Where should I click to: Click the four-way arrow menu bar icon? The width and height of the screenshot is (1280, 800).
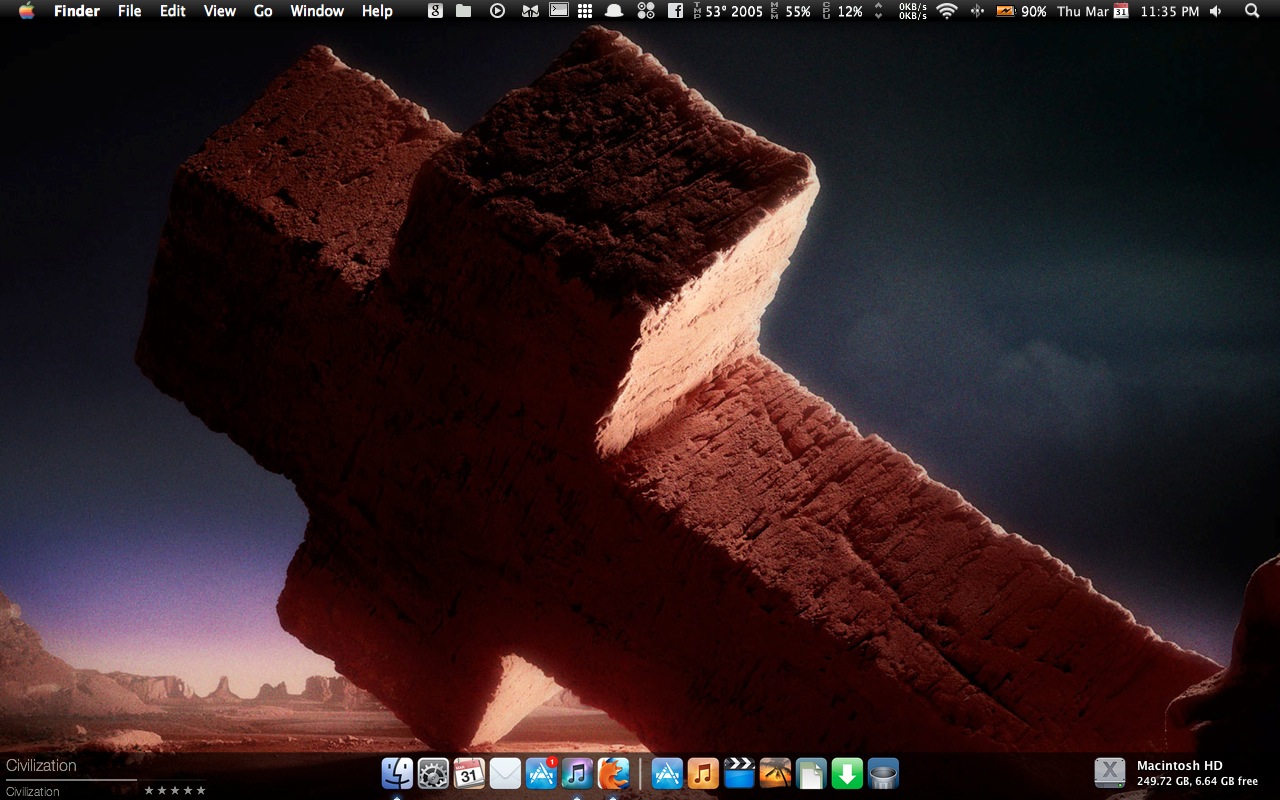(977, 11)
